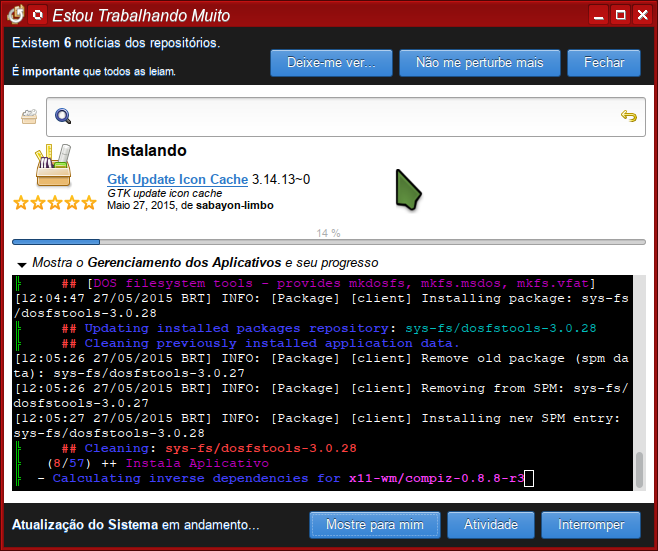This screenshot has width=658, height=551.
Task: Click the first rating star
Action: coord(21,203)
